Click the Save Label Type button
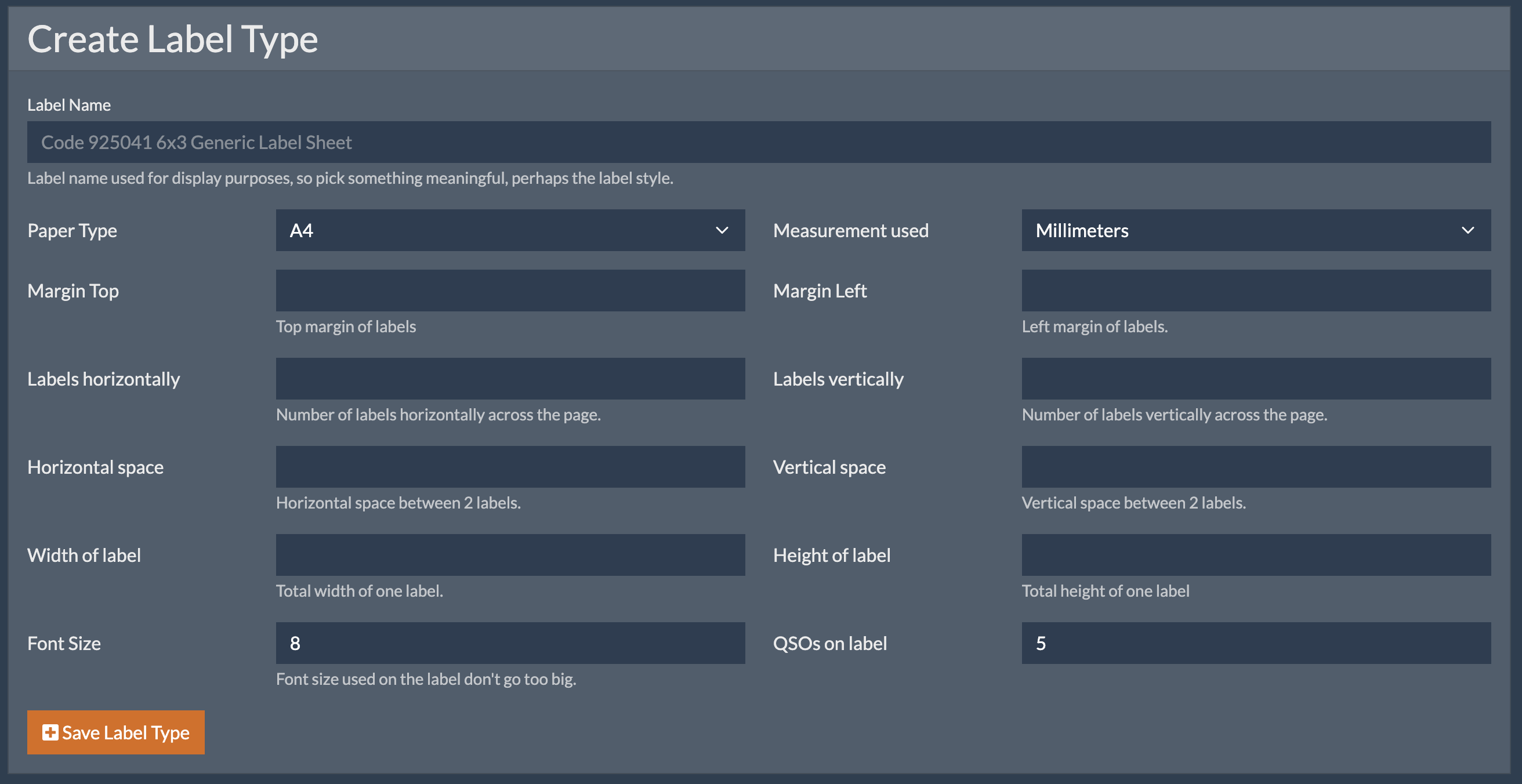 pos(116,732)
